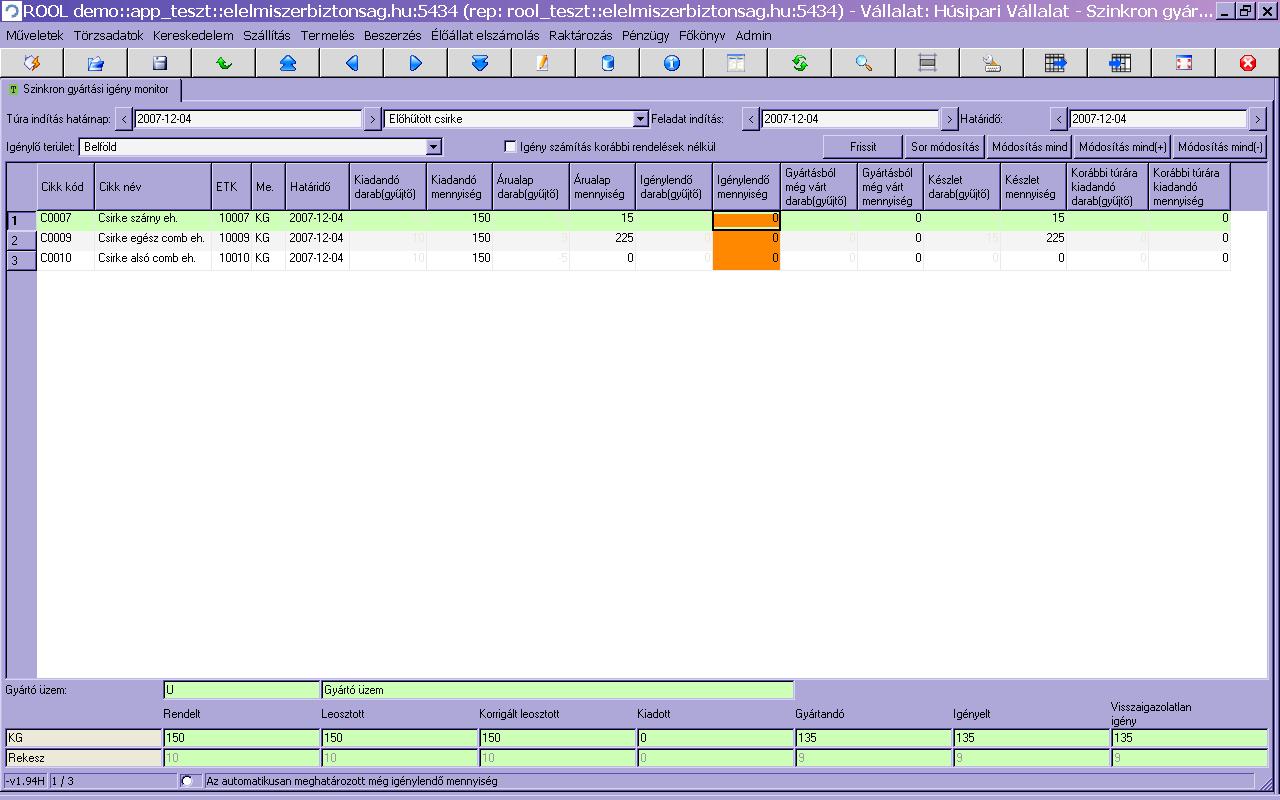Click the blue database cylinder icon
Viewport: 1280px width, 800px height.
click(x=607, y=63)
